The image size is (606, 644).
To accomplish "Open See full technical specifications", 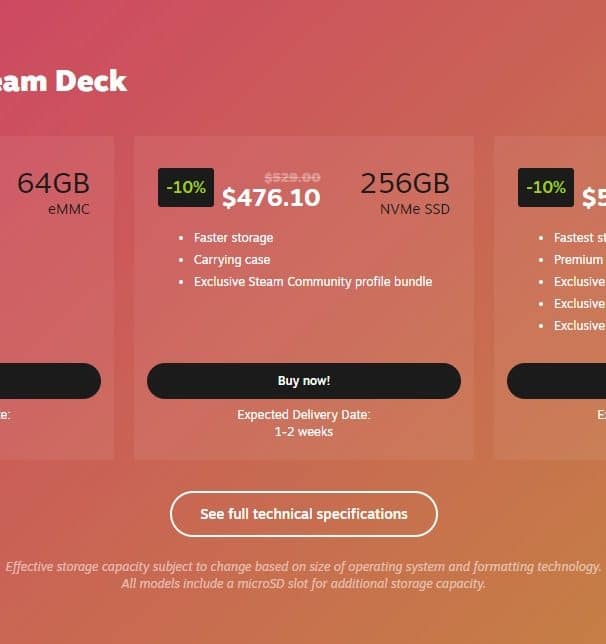I will pos(304,514).
